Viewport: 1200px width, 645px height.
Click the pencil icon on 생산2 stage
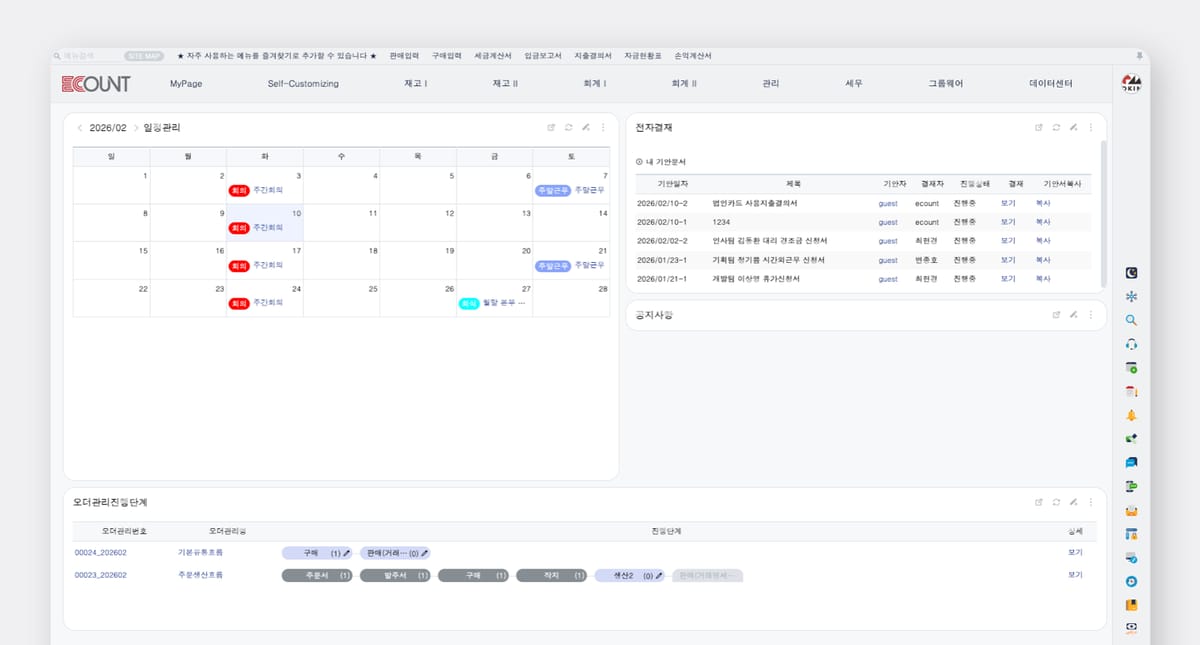tap(660, 576)
